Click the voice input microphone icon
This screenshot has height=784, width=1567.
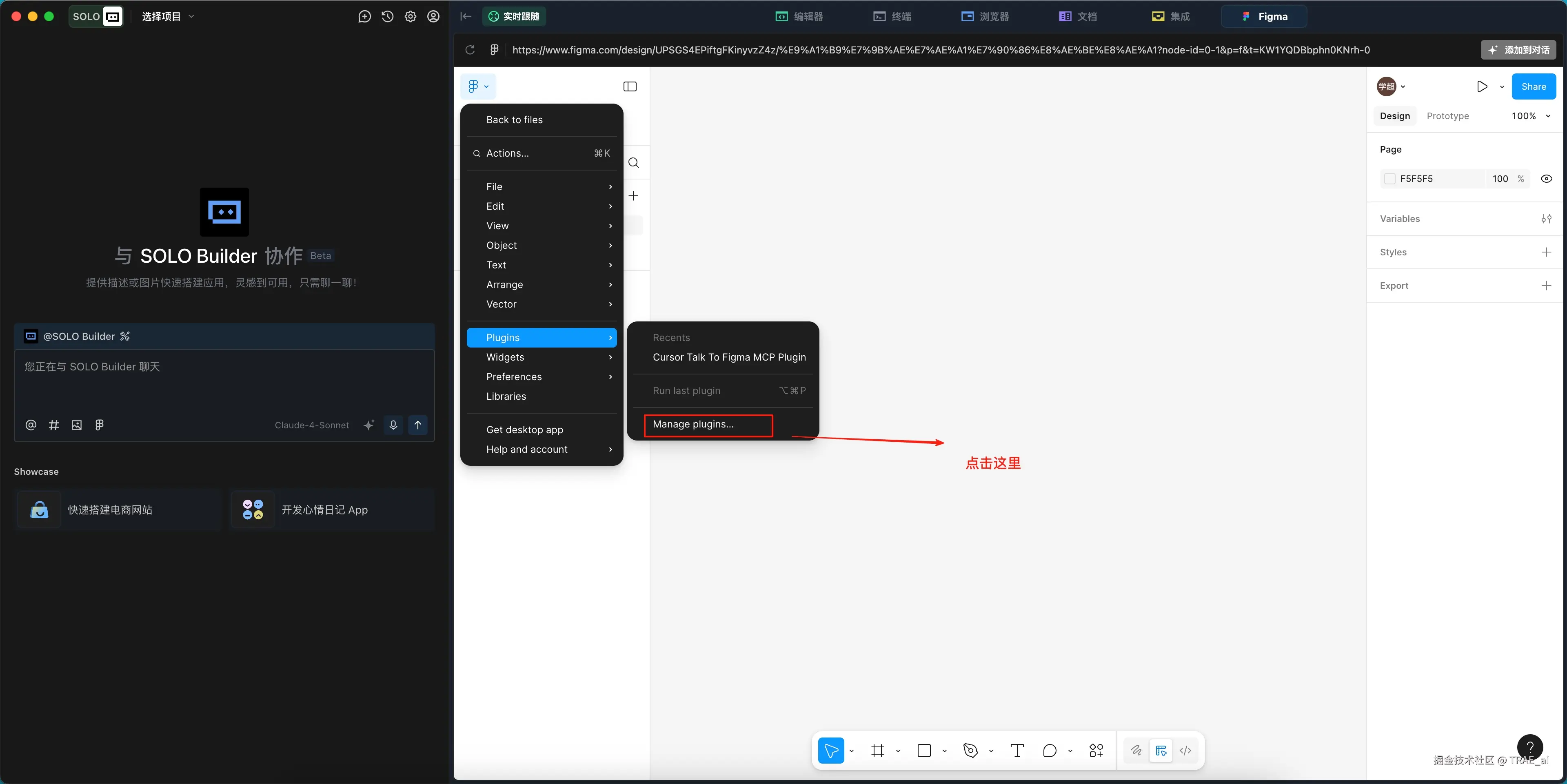pyautogui.click(x=393, y=425)
